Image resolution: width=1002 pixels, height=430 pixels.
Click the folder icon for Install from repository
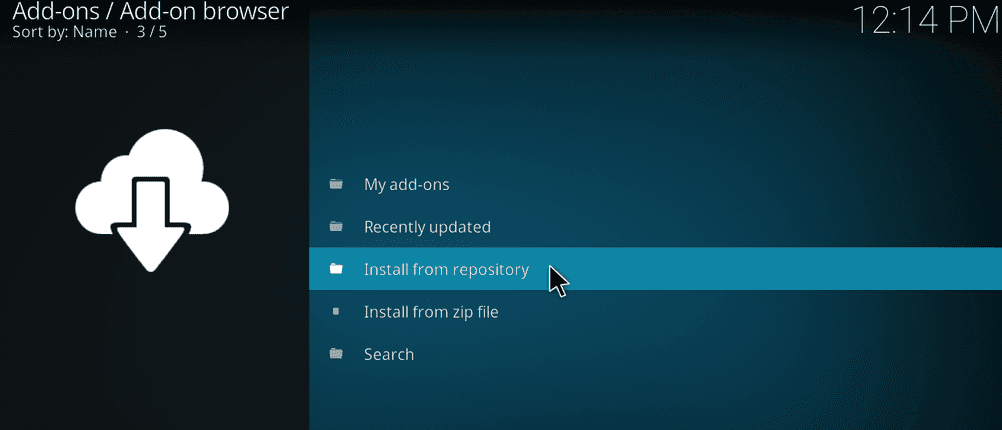pyautogui.click(x=336, y=269)
